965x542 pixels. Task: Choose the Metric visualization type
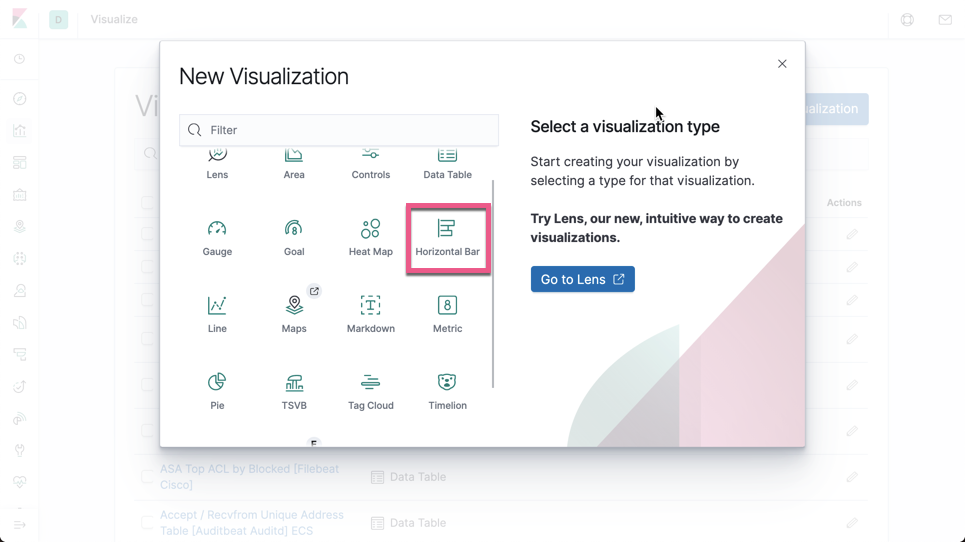click(447, 316)
